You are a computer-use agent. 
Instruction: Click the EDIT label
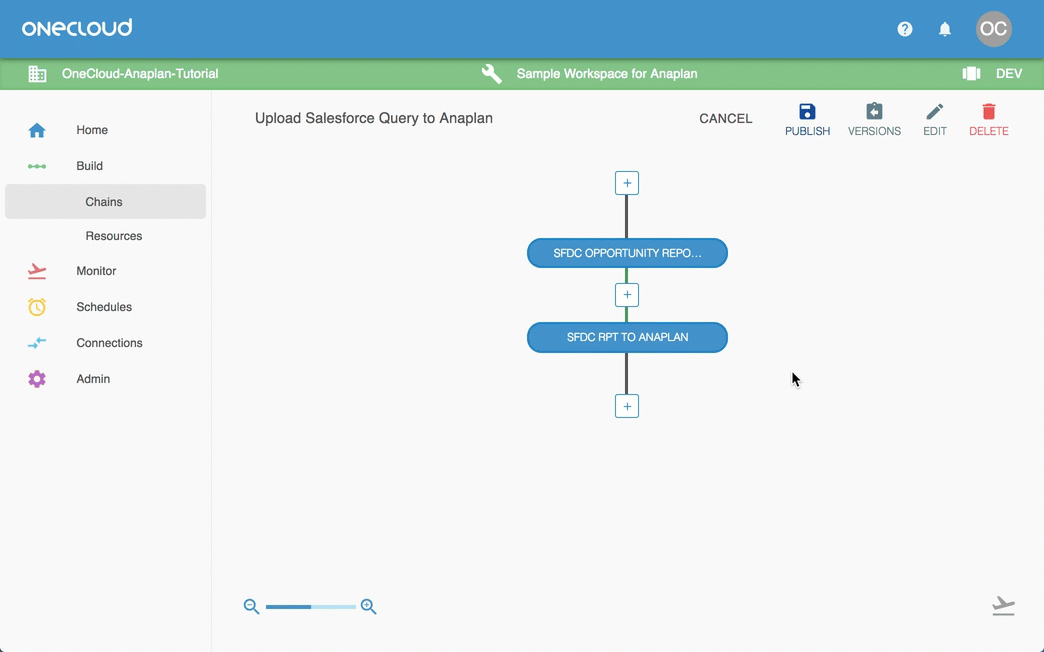935,131
